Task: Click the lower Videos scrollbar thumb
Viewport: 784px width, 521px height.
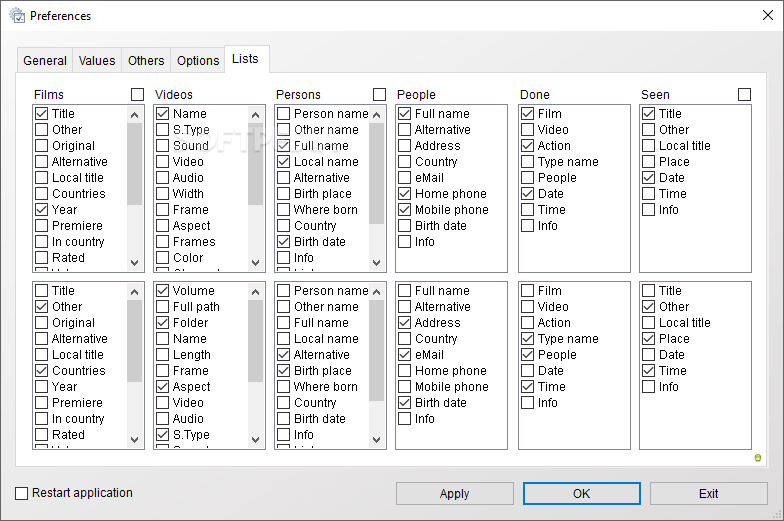Action: tap(256, 341)
